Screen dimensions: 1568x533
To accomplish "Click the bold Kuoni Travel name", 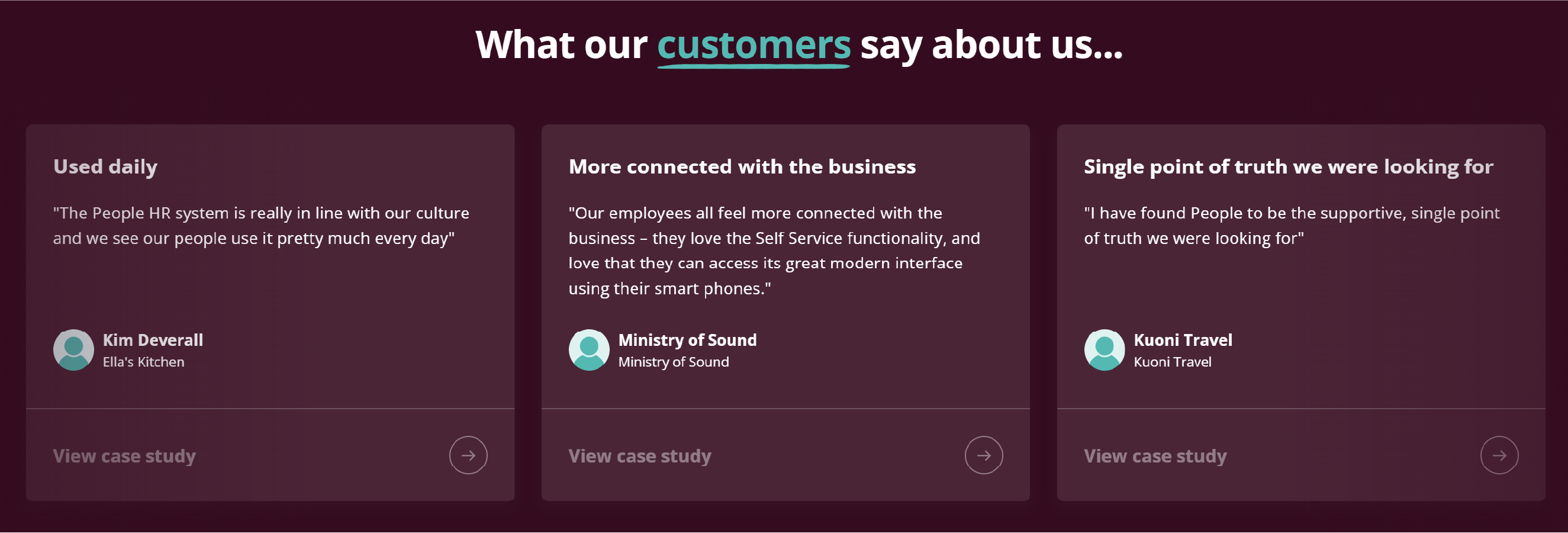I will [1183, 341].
